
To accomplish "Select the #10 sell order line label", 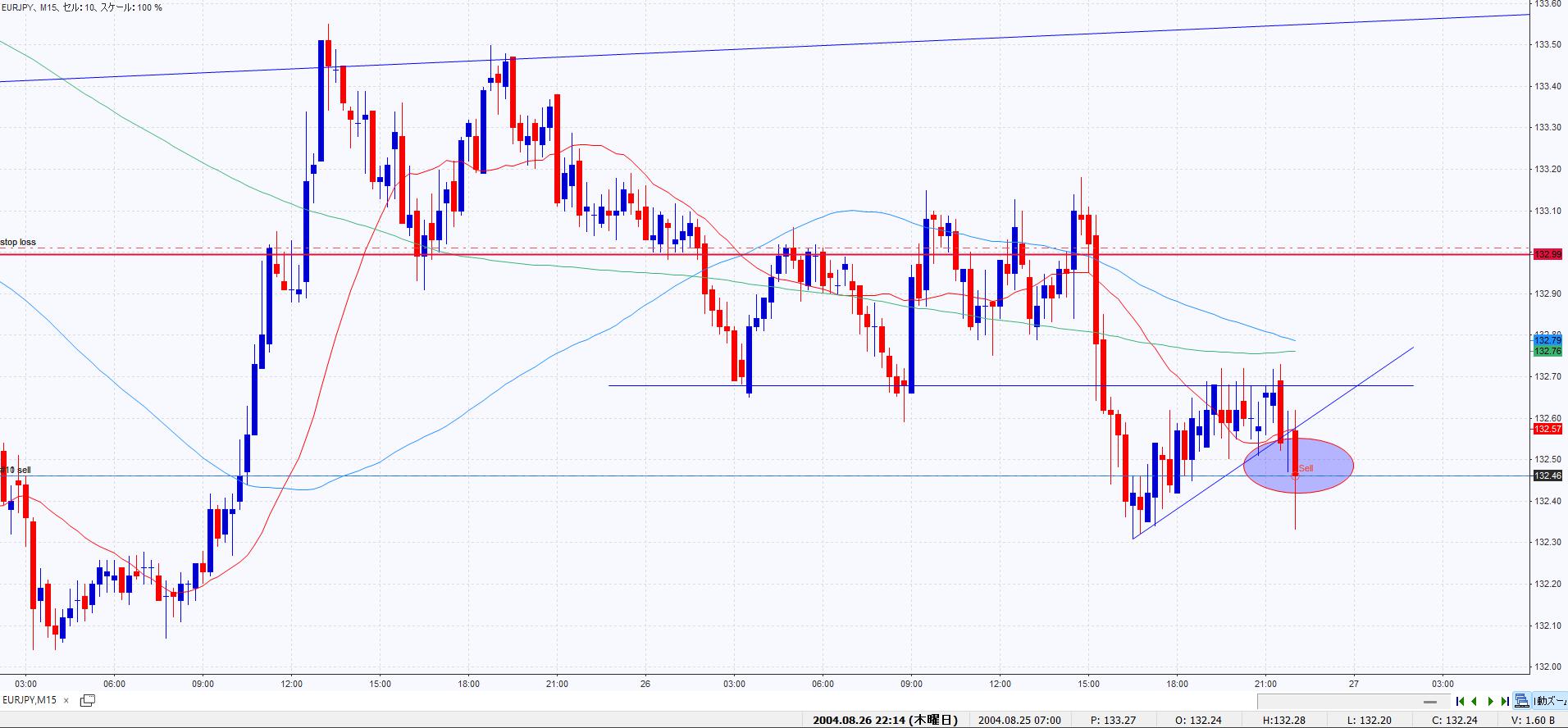I will [x=16, y=470].
